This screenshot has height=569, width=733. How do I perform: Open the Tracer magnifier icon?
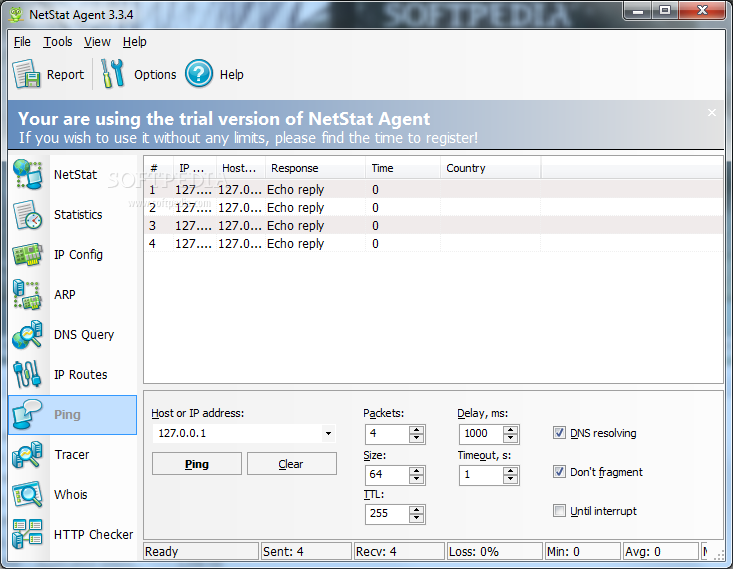coord(28,454)
